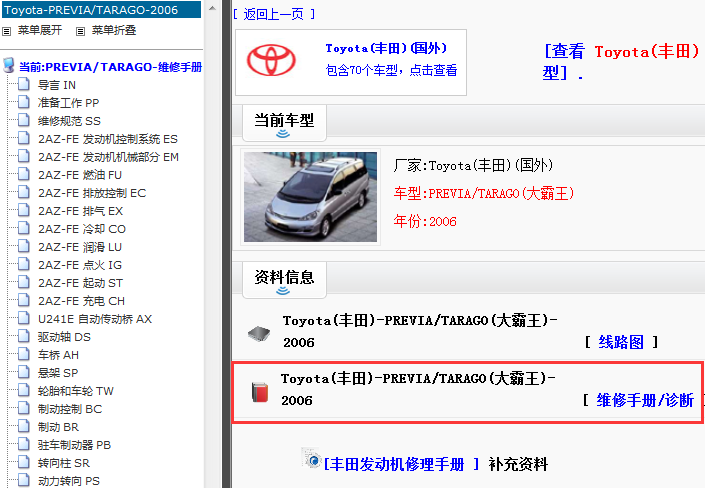Click the Toyota-PREVIA/TARAGO-2006 title bar
This screenshot has height=488, width=705.
(101, 10)
